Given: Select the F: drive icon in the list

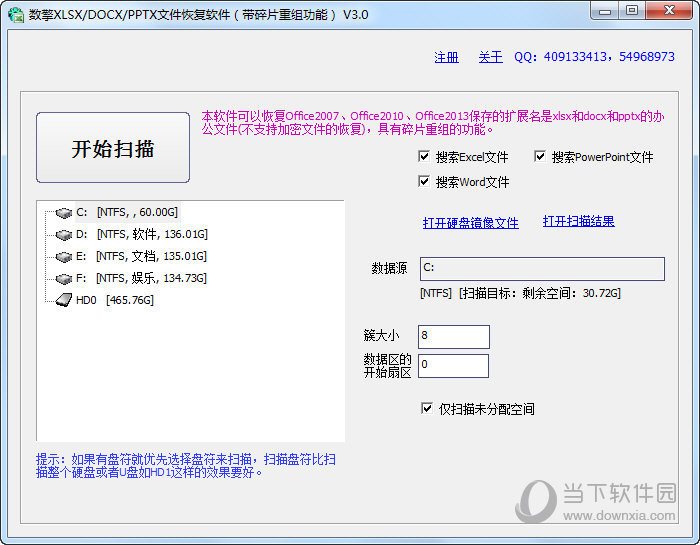Looking at the screenshot, I should 64,279.
